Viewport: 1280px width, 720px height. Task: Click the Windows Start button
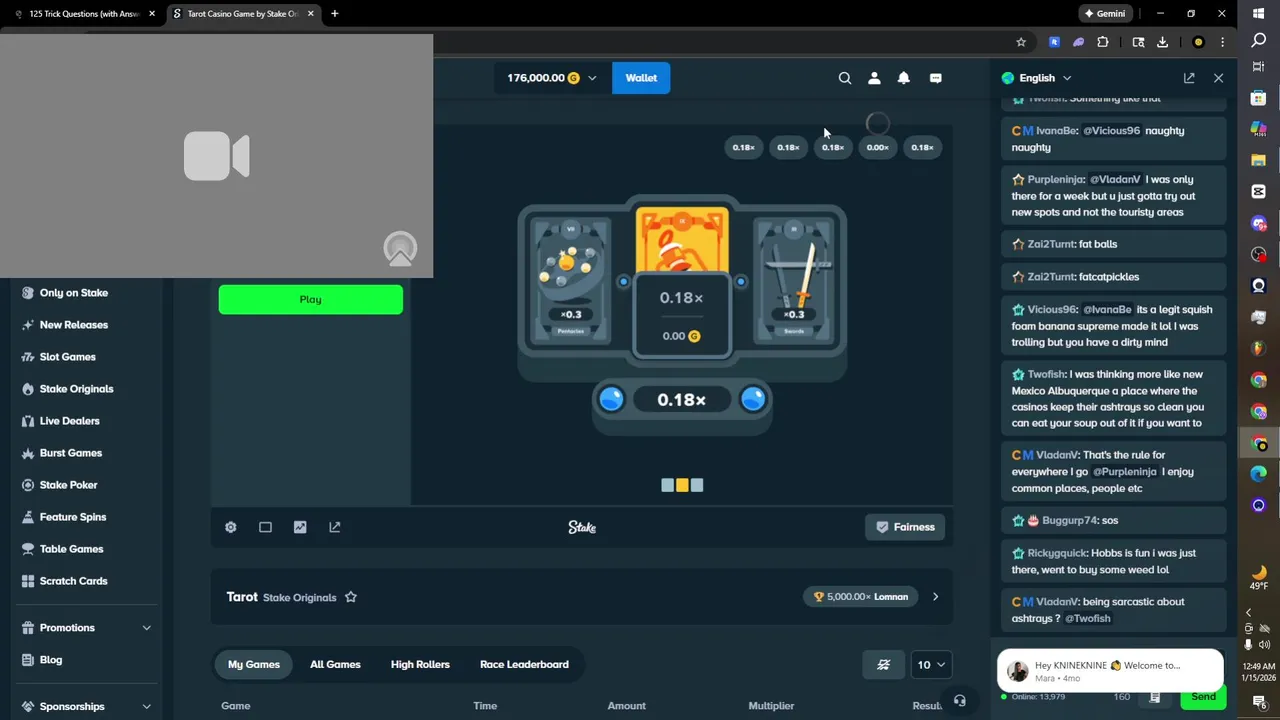1259,13
